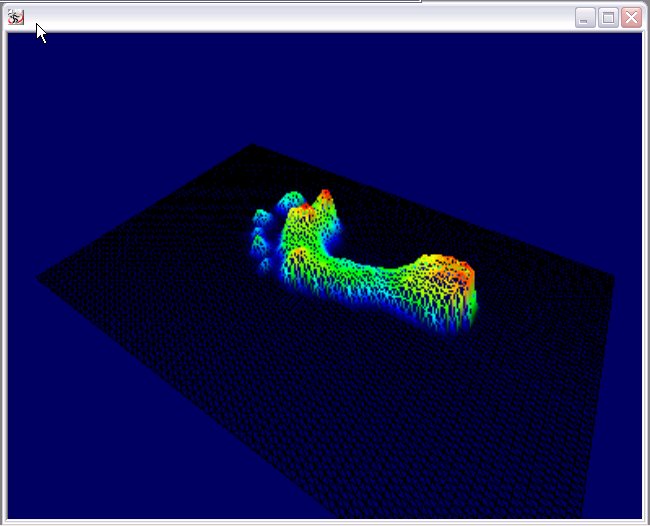Maximize the 3D viewer window
This screenshot has height=526, width=650.
click(608, 18)
